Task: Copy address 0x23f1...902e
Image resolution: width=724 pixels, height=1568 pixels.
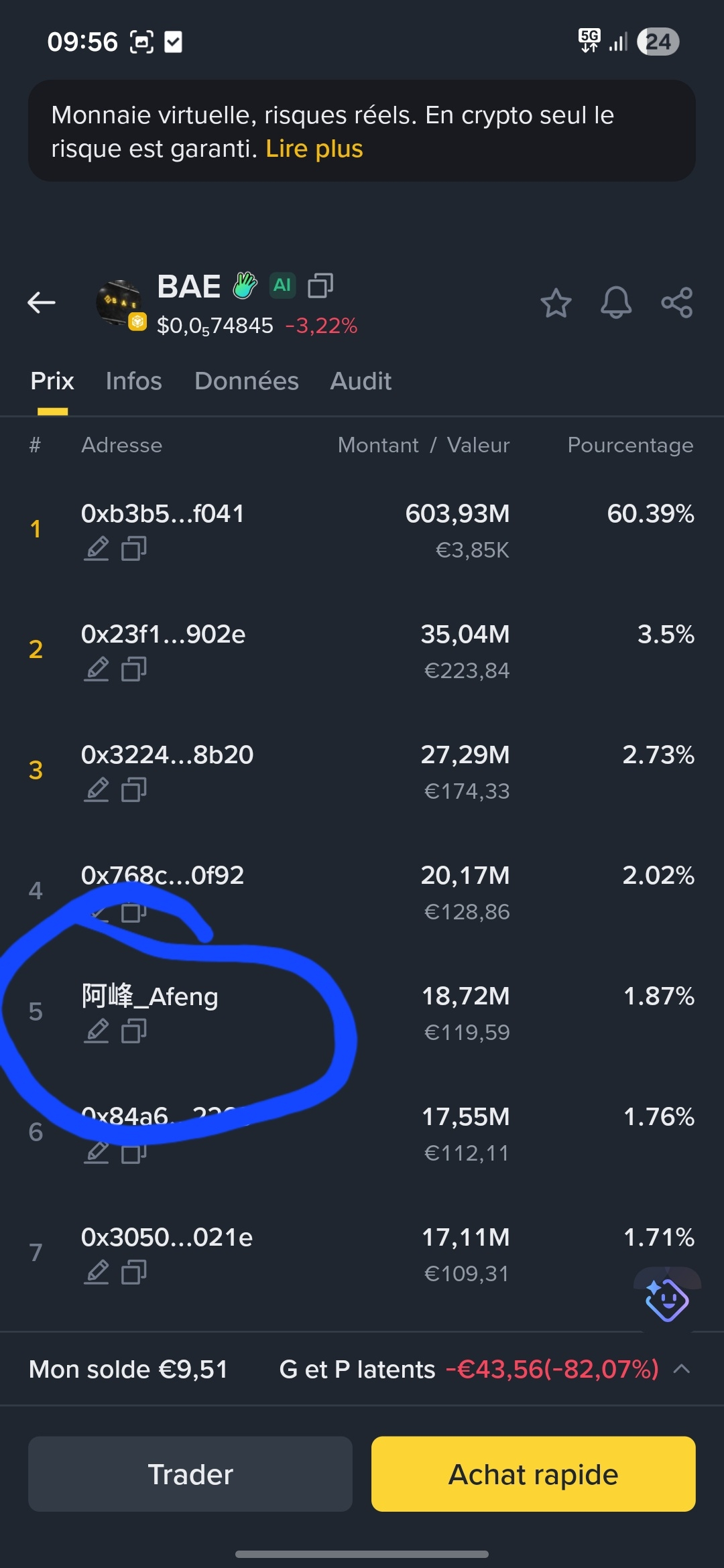Action: click(134, 669)
